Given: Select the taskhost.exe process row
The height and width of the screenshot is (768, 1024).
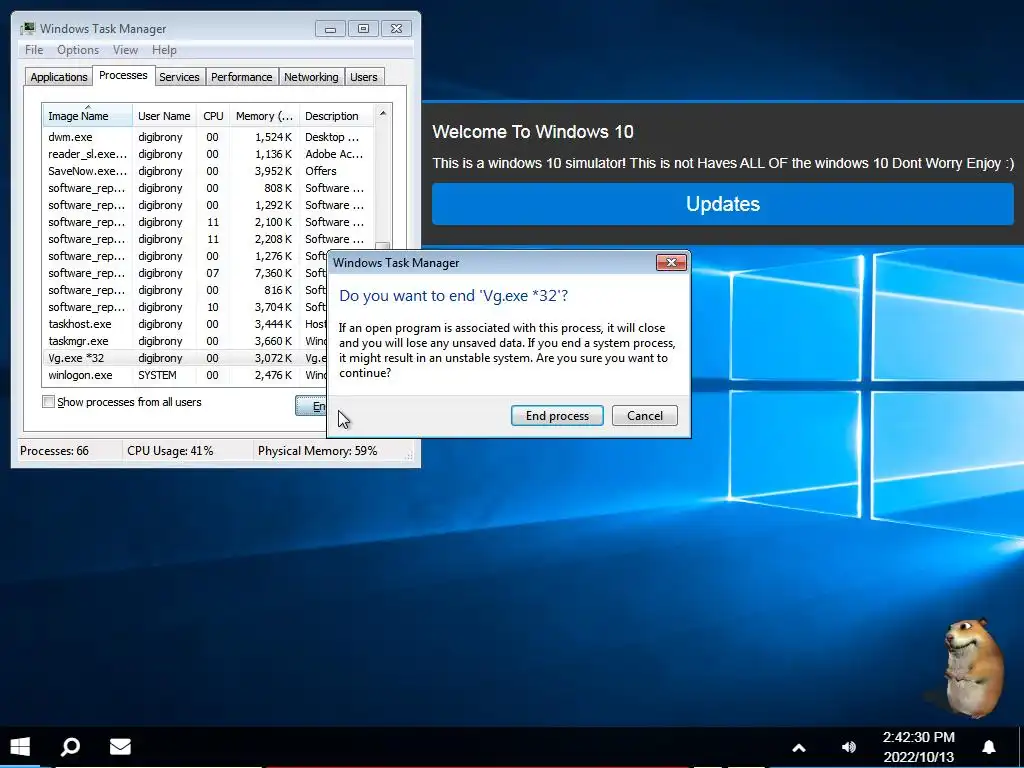Looking at the screenshot, I should [184, 324].
